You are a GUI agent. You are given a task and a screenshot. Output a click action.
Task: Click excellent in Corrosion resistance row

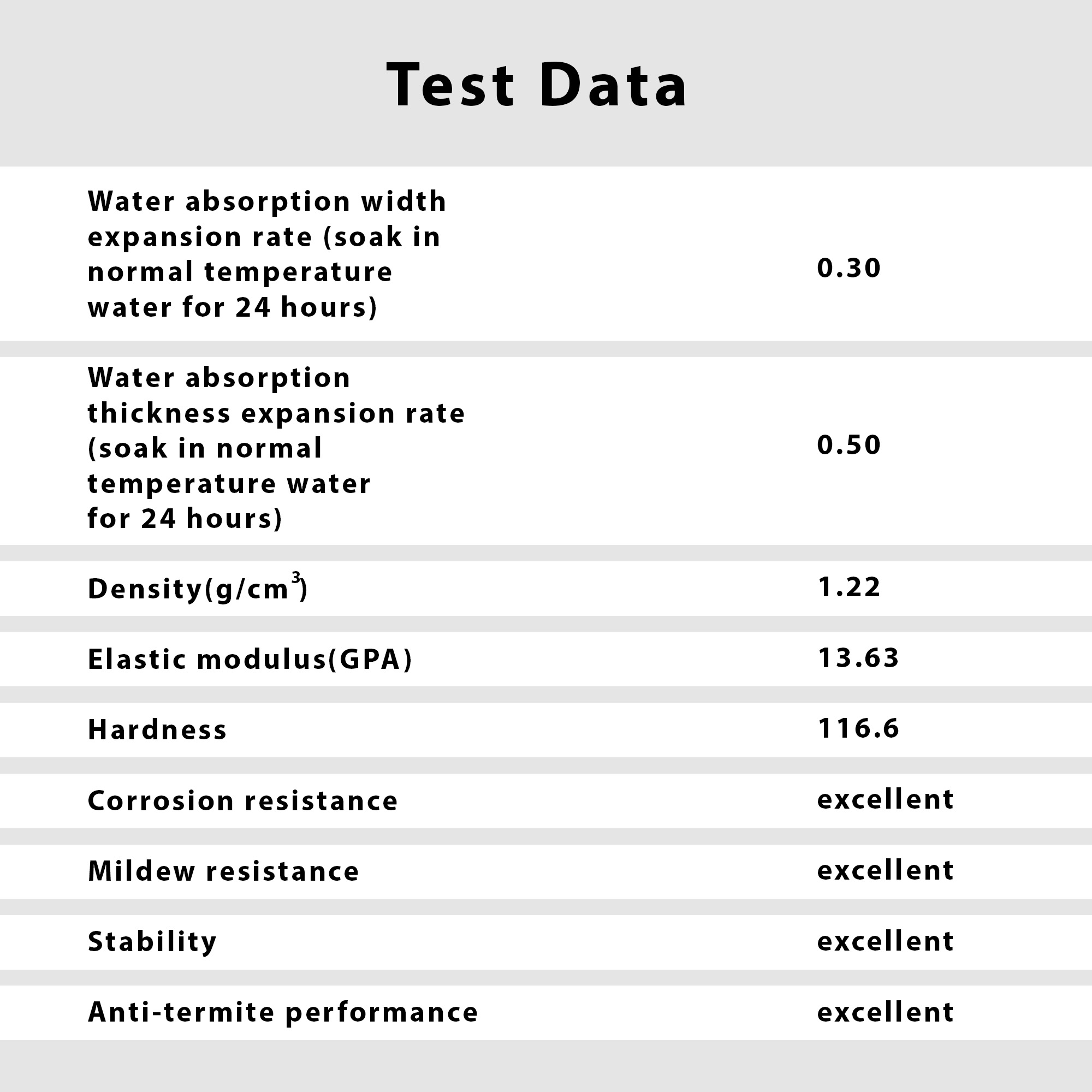coord(886,799)
